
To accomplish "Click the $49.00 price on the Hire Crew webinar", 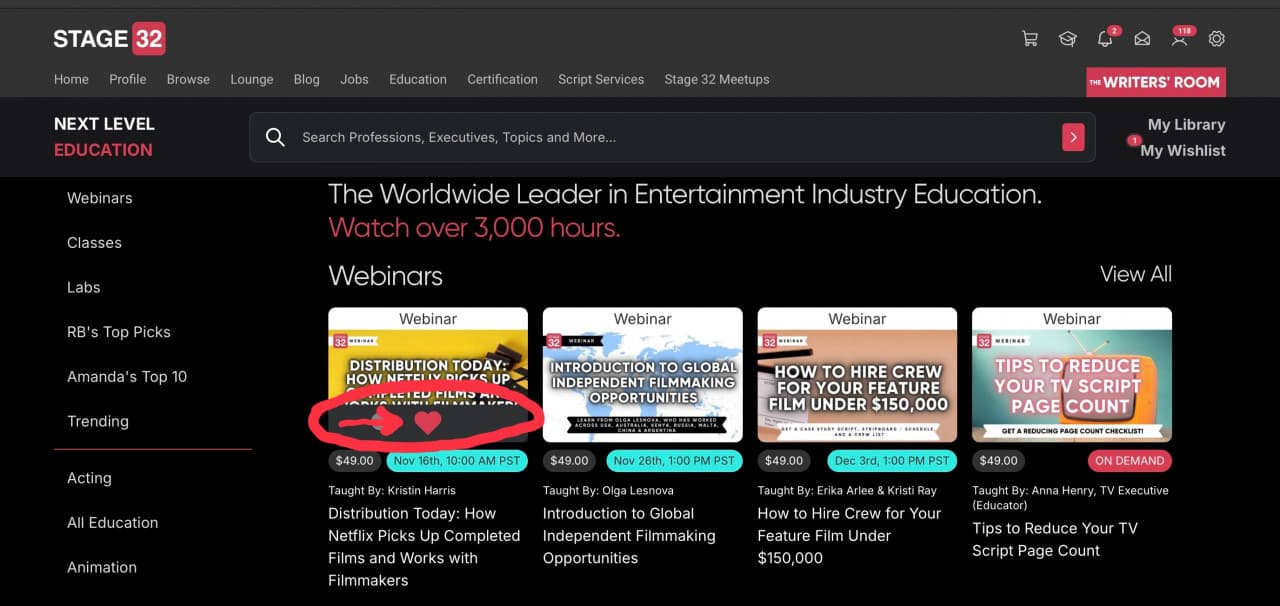I will tap(784, 461).
